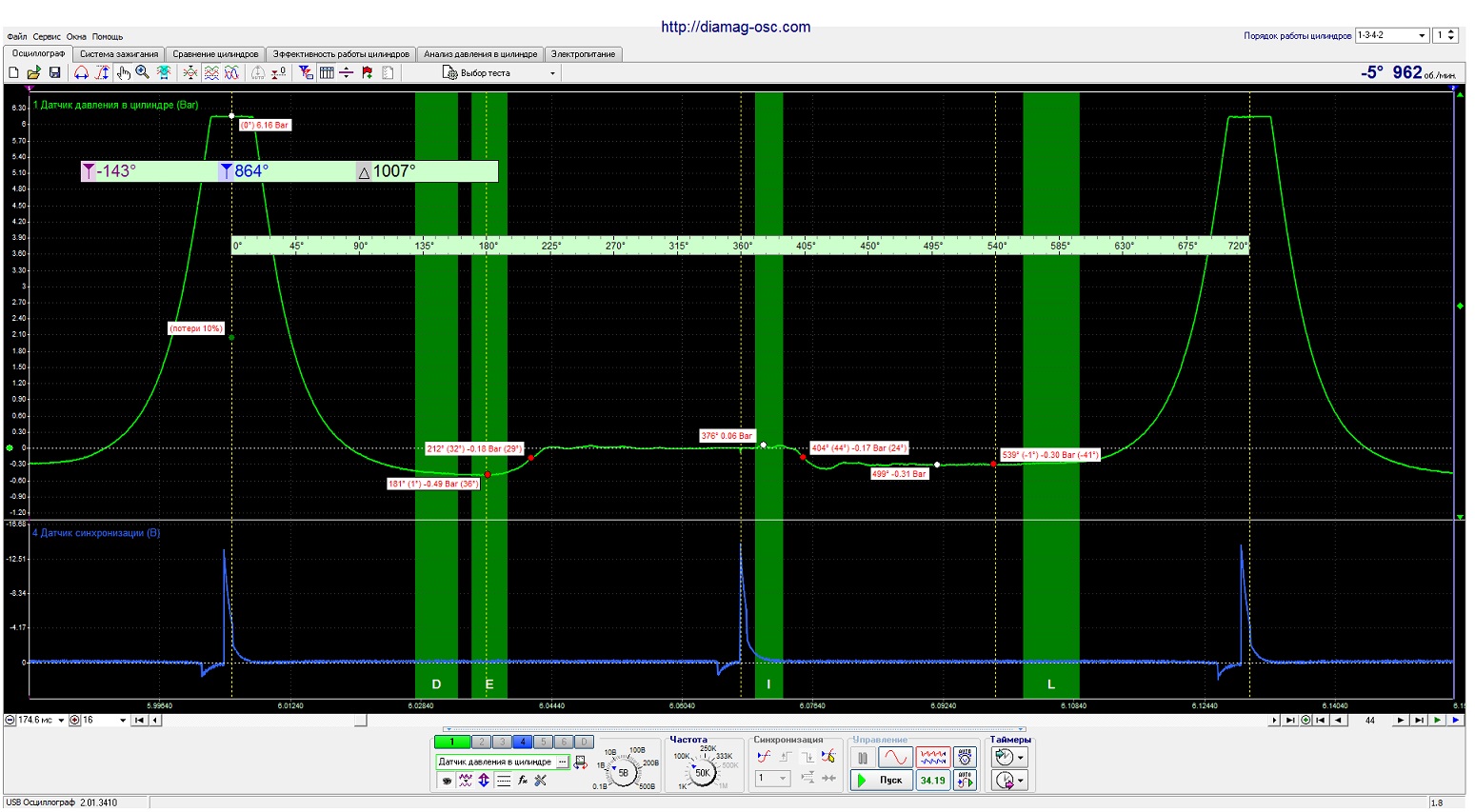Toggle channel 2 button

[x=484, y=742]
